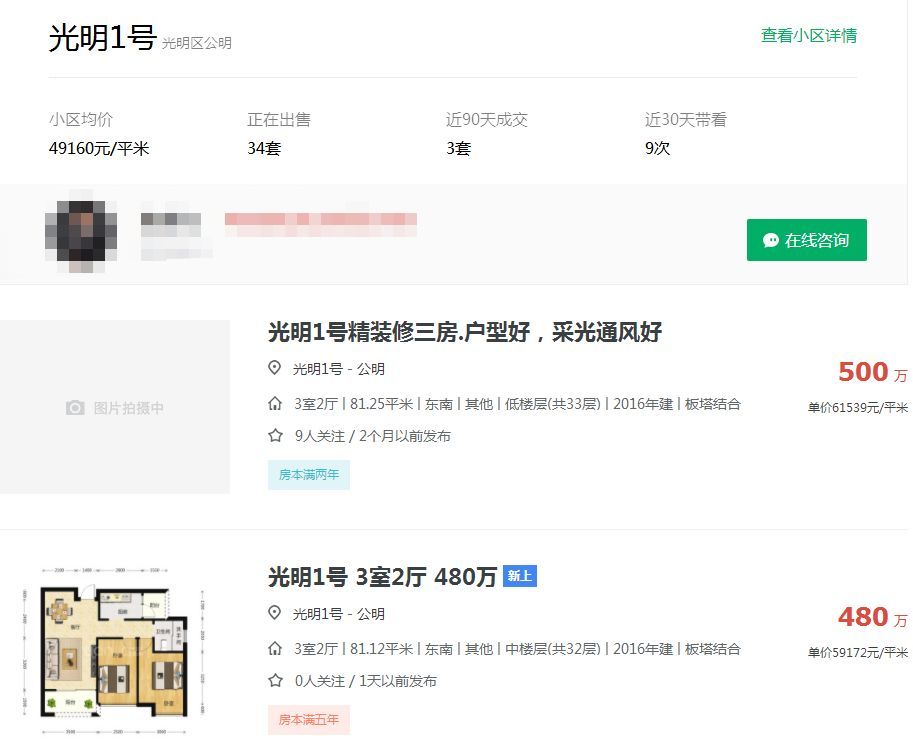Click the 正在出售 label
This screenshot has height=742, width=913.
pos(279,119)
